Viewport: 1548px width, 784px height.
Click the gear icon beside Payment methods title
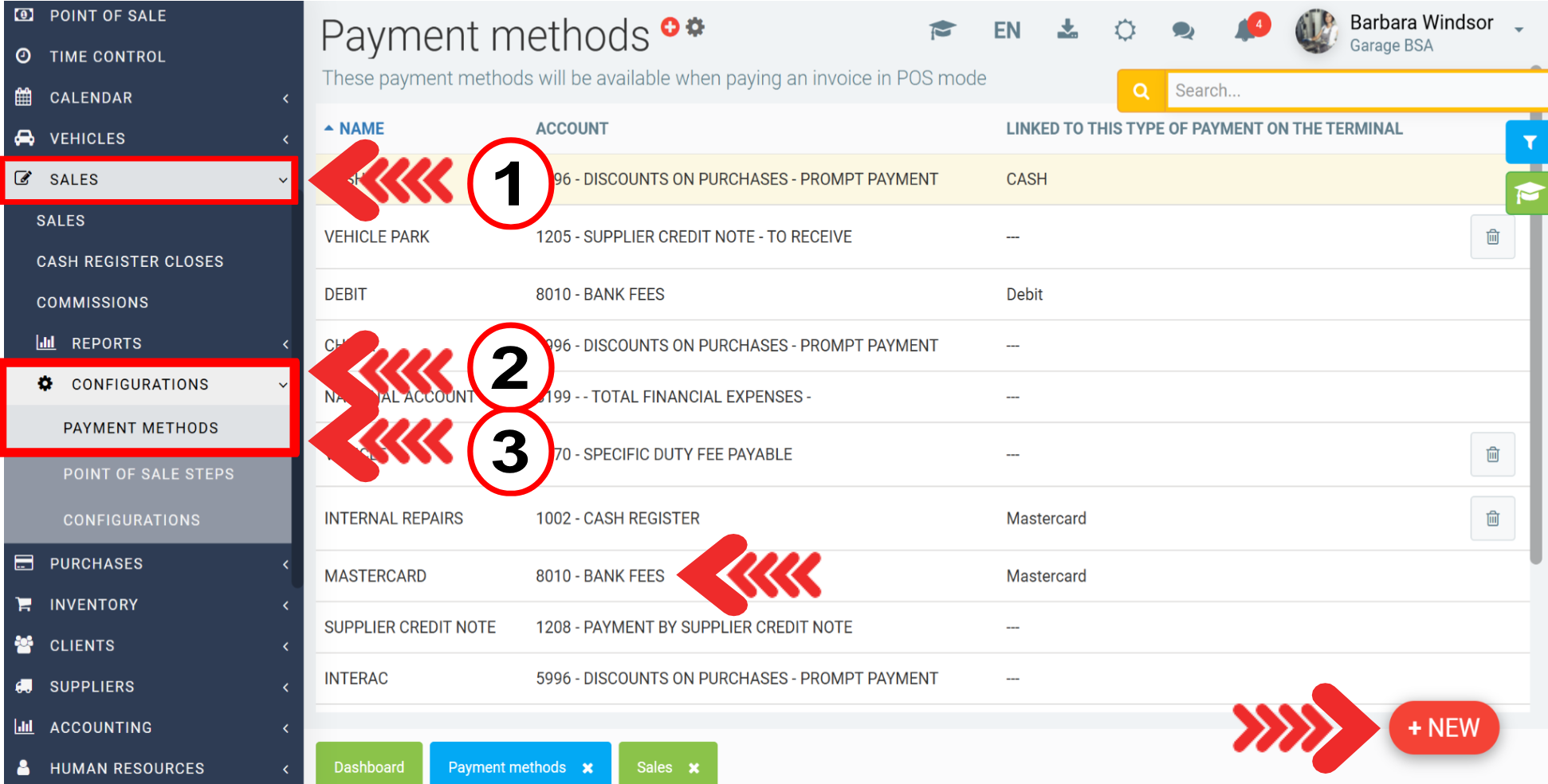(696, 27)
